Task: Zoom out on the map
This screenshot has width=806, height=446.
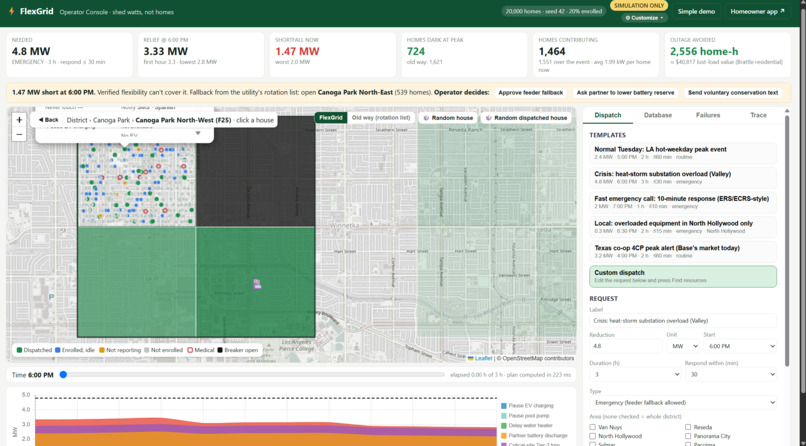Action: (19, 135)
